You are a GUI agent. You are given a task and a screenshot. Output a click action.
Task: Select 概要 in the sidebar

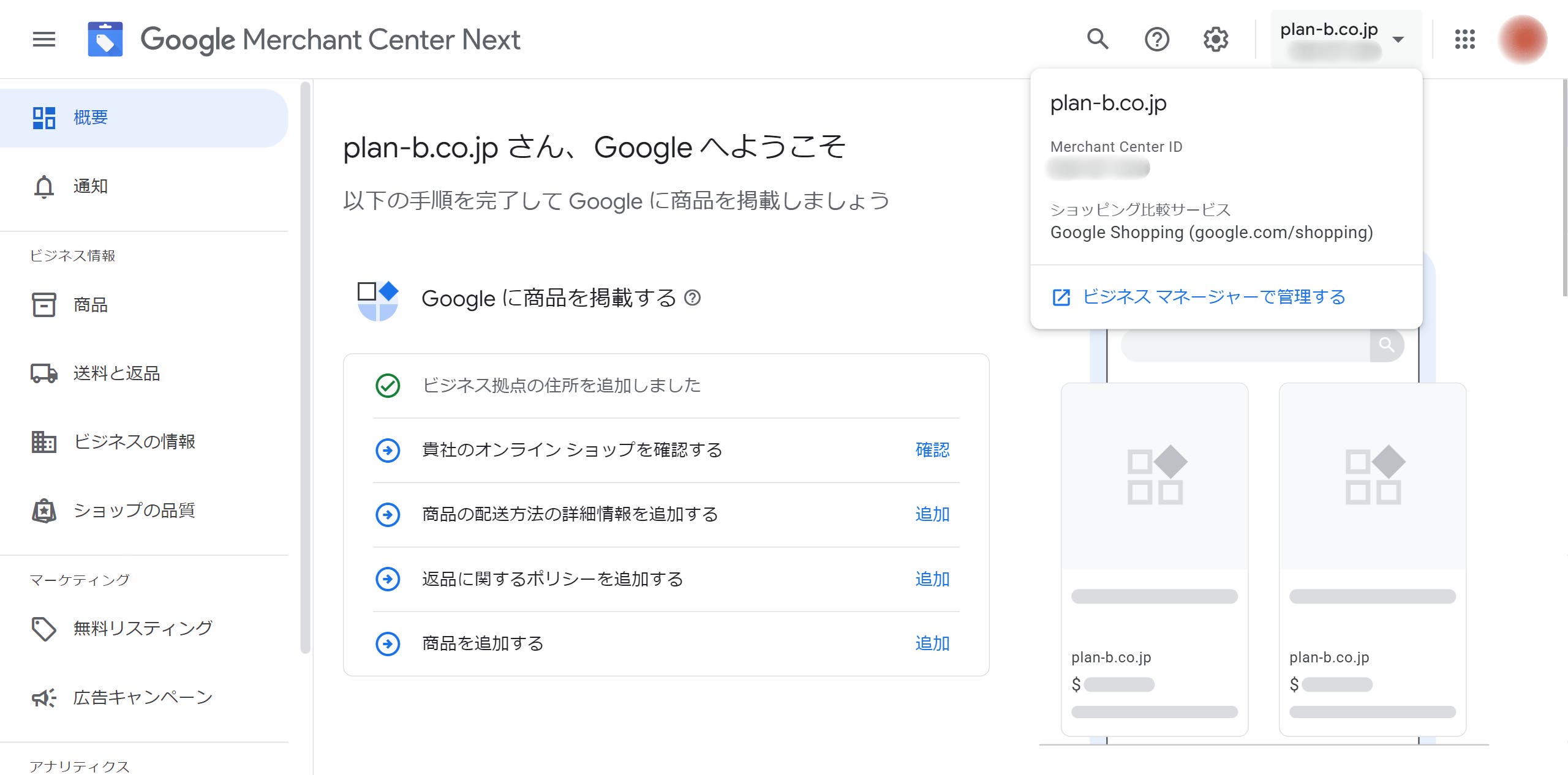(x=144, y=118)
